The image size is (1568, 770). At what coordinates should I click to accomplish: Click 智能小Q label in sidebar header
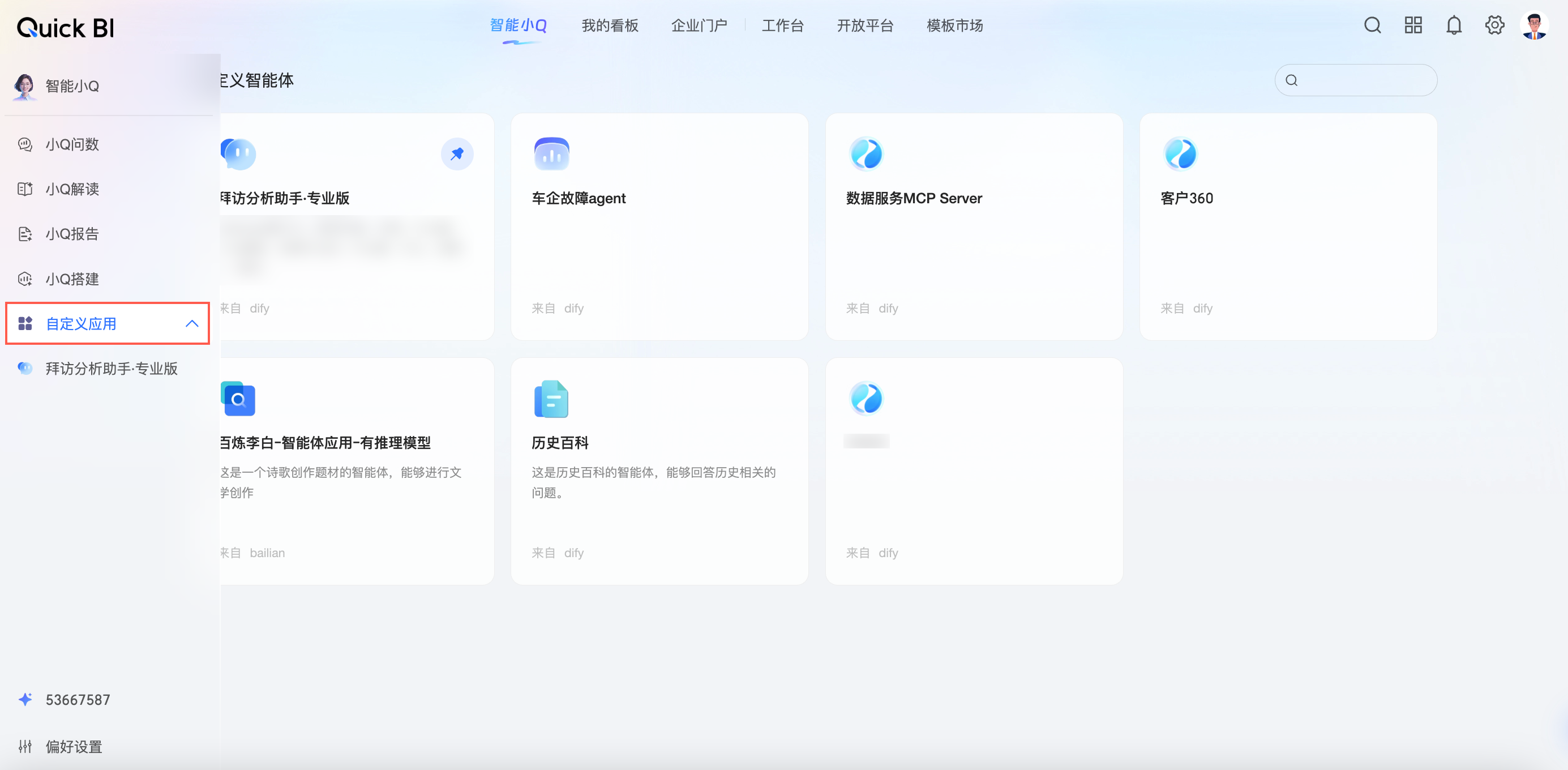tap(72, 87)
